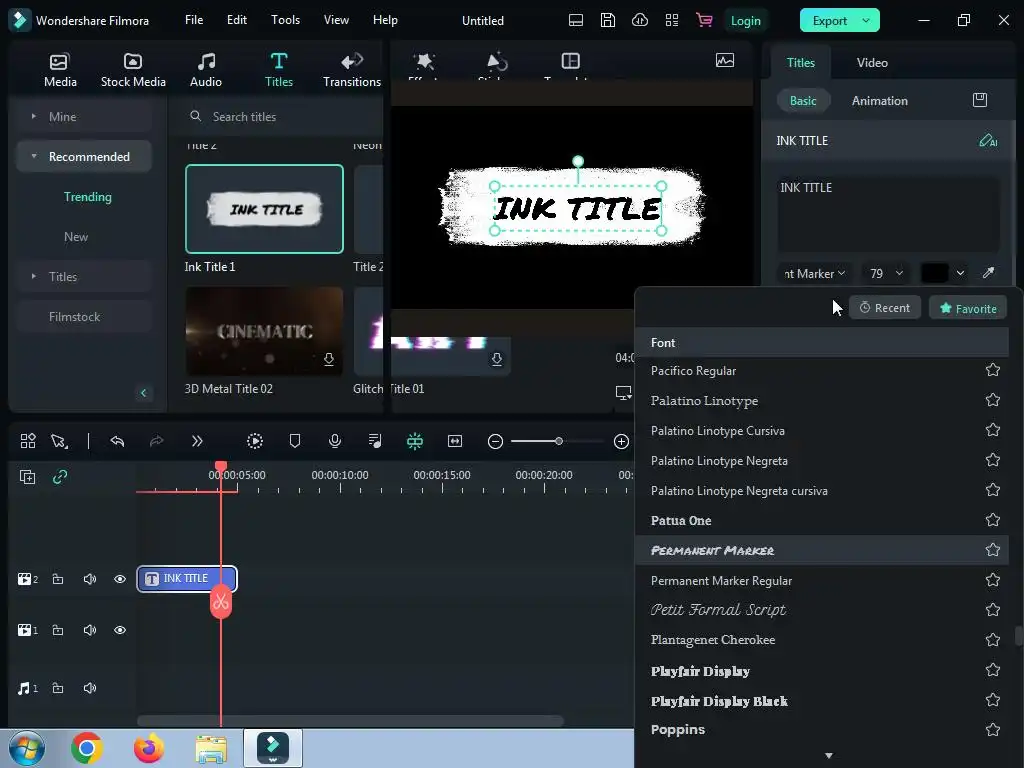Click the cloud upload icon
Screen dimensions: 1024x768
(639, 20)
